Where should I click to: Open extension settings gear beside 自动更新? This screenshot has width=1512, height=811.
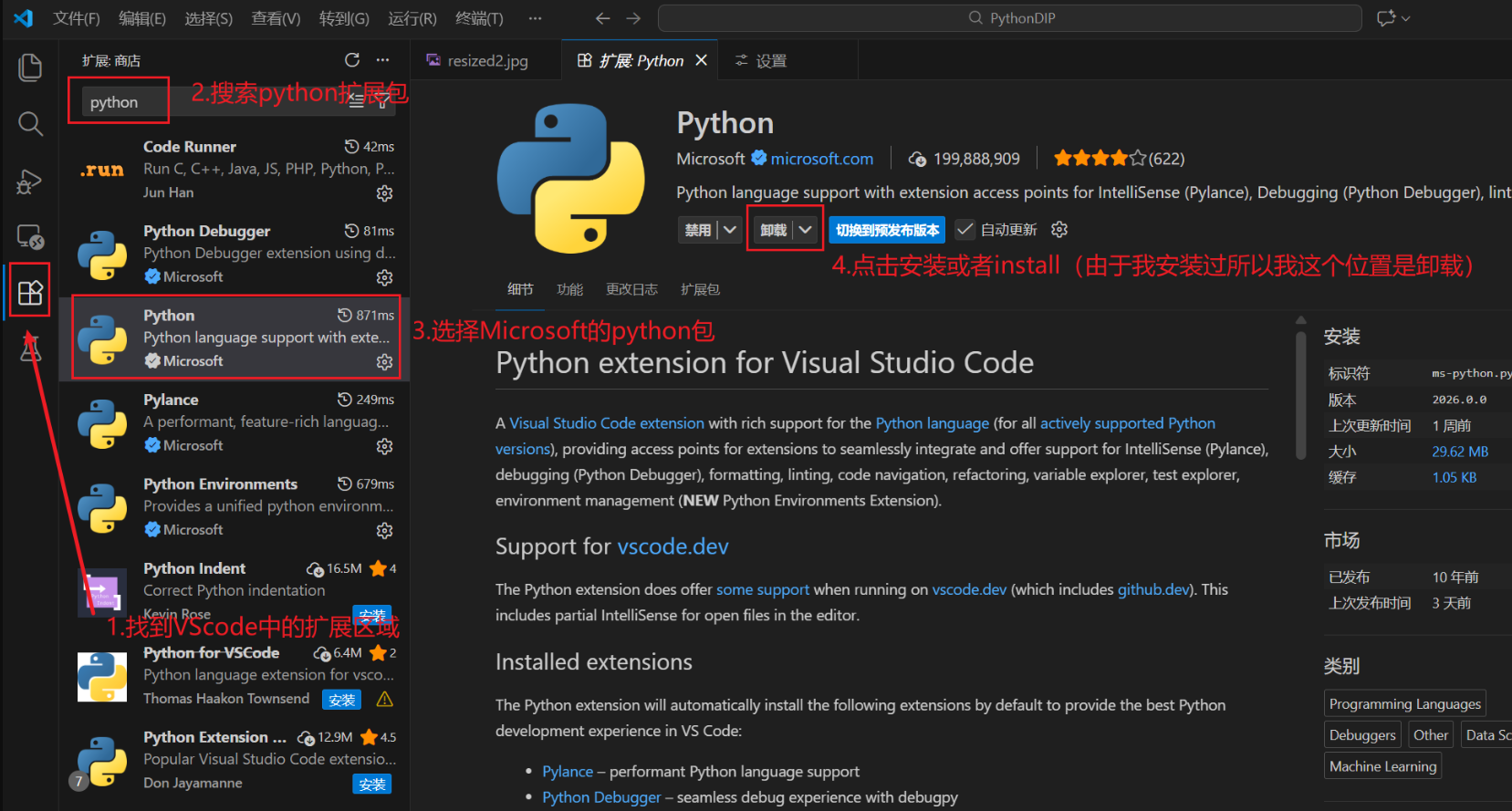pos(1059,230)
